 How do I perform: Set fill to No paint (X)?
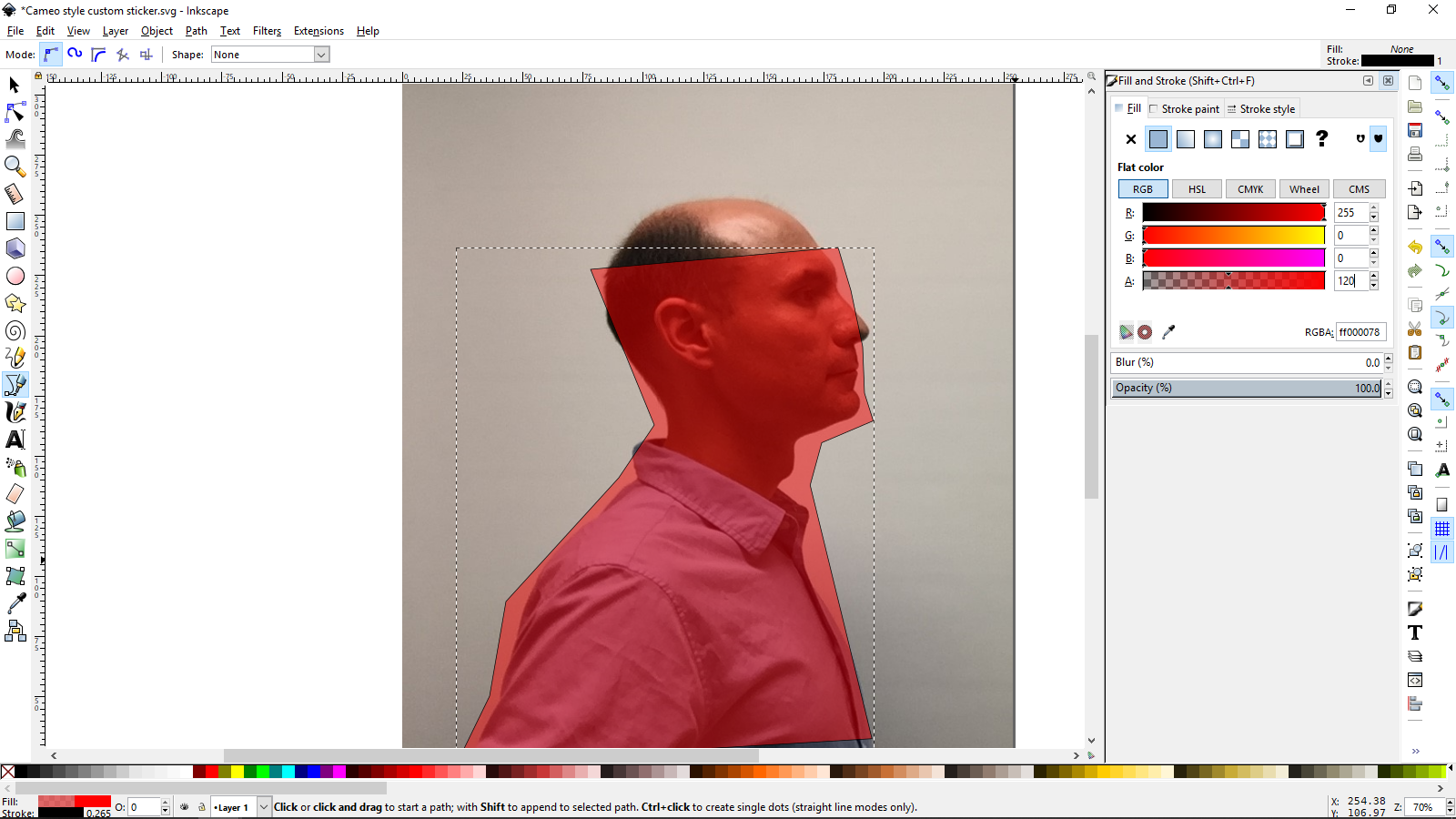point(1131,139)
